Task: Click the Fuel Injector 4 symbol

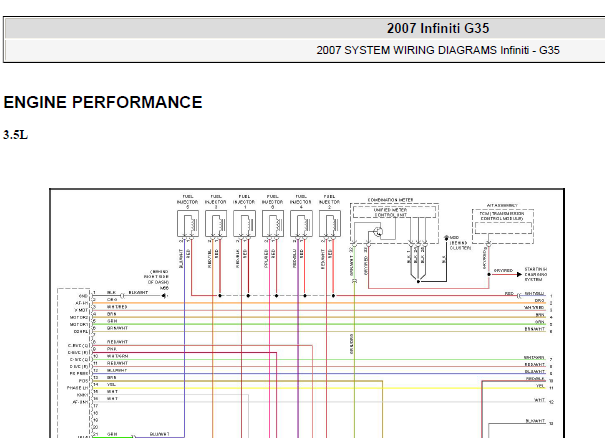Action: coord(301,223)
